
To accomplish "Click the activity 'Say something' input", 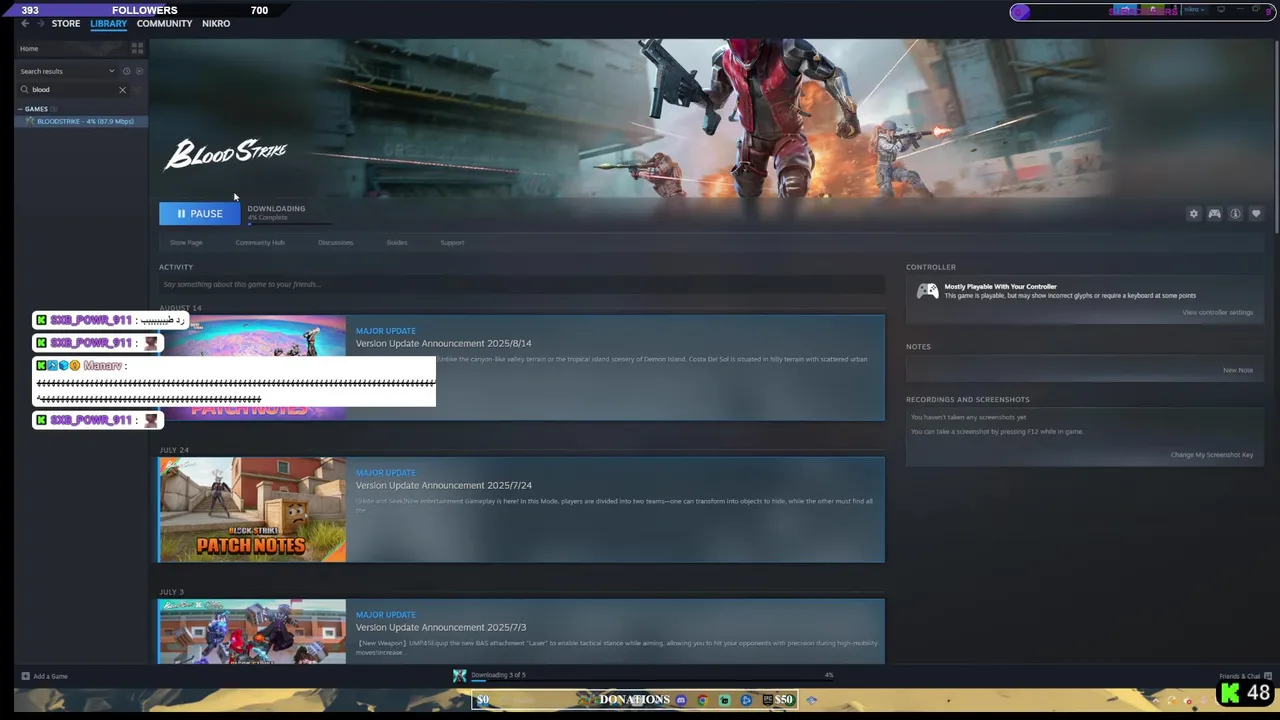I will (521, 284).
